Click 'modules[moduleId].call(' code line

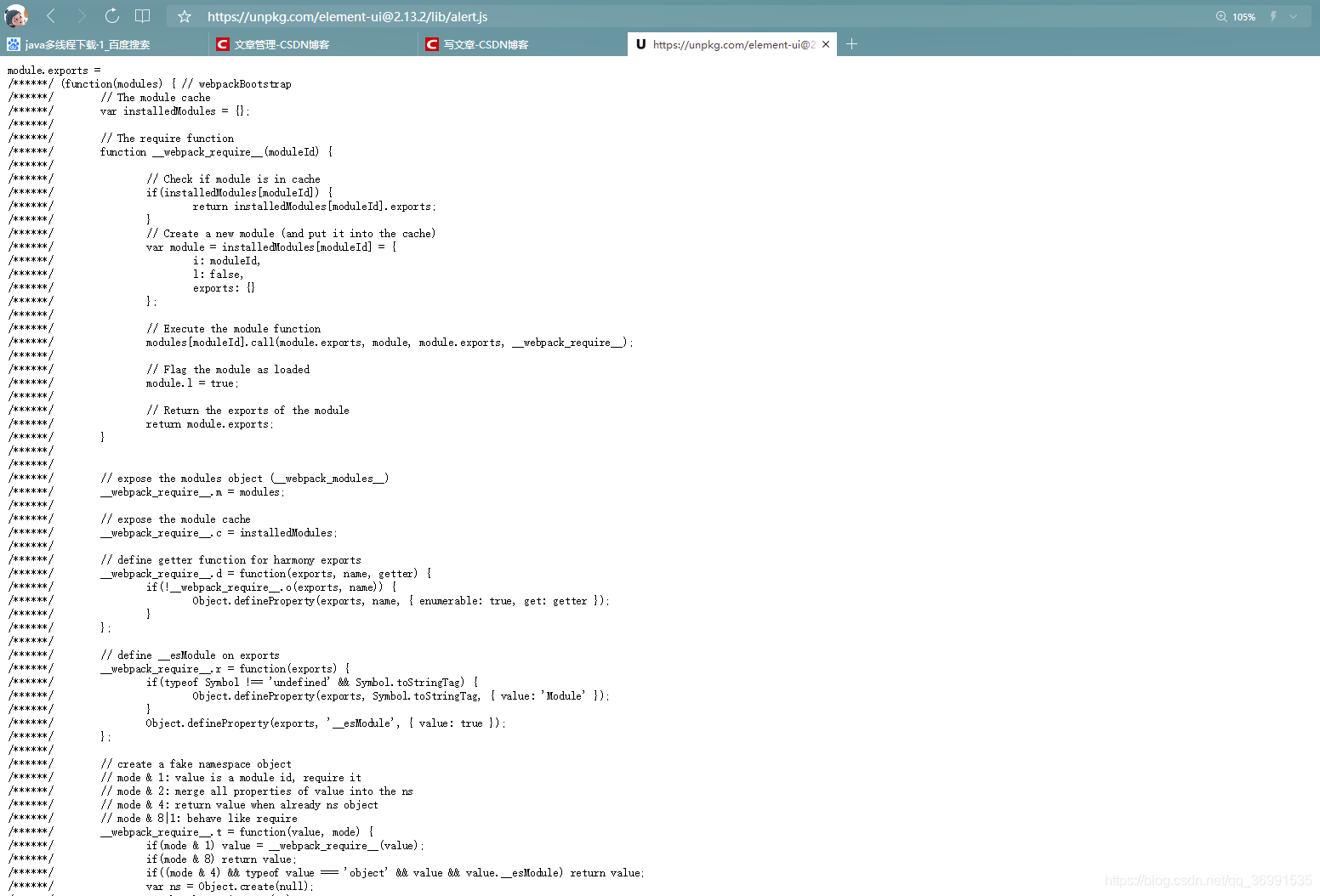[x=390, y=343]
